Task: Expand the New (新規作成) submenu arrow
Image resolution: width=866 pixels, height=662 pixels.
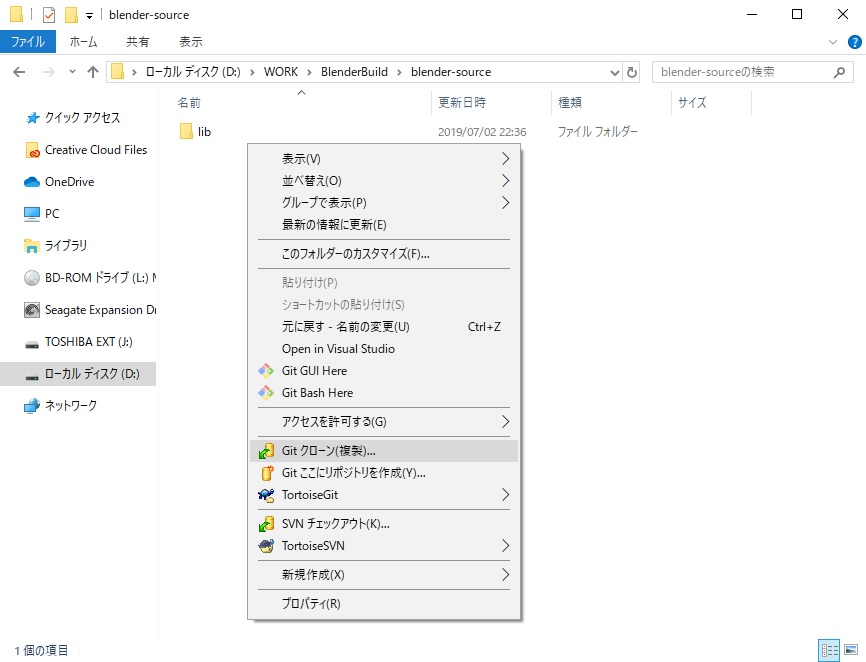Action: click(505, 575)
